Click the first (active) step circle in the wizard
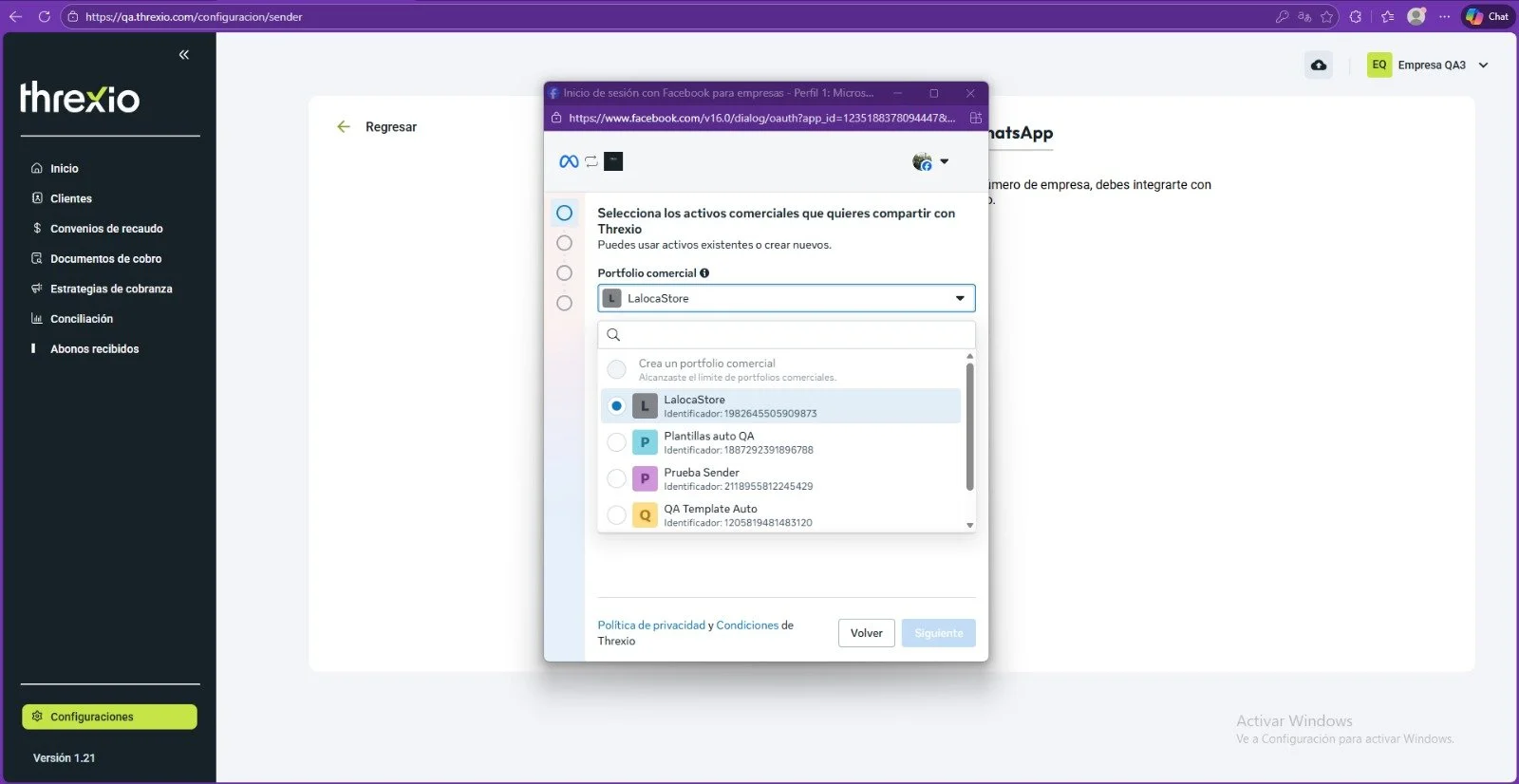Viewport: 1519px width, 784px height. [x=564, y=213]
